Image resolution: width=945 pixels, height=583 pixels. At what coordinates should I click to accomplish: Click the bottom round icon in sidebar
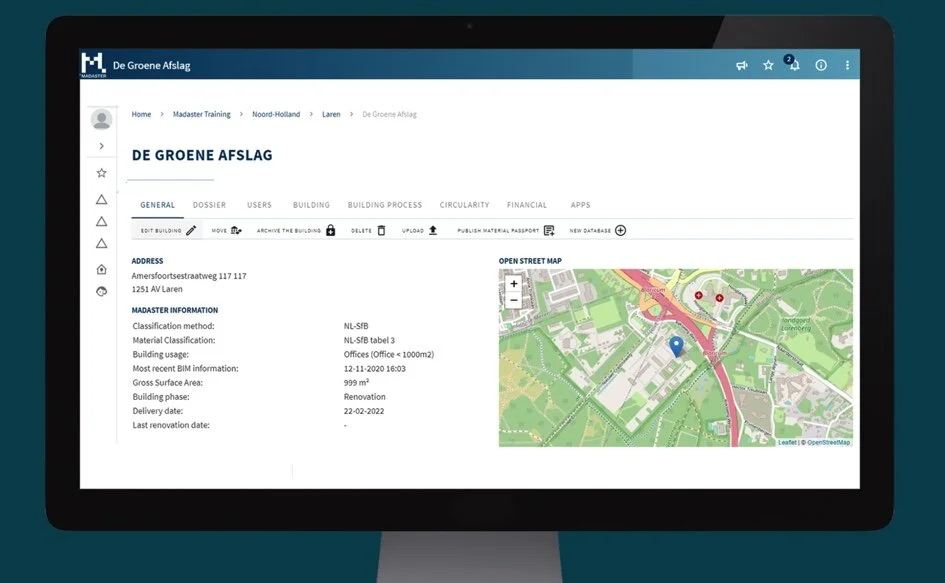coord(101,292)
